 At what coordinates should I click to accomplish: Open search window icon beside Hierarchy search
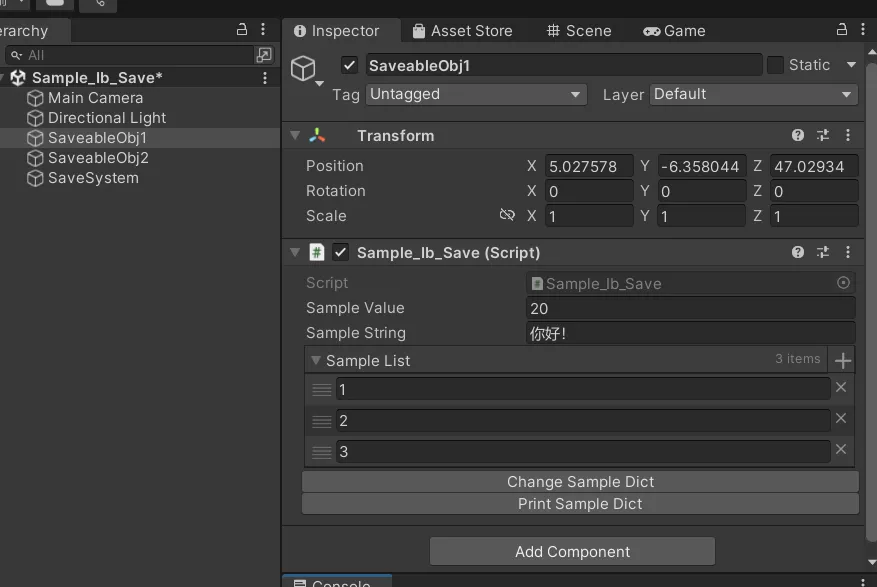coord(264,55)
